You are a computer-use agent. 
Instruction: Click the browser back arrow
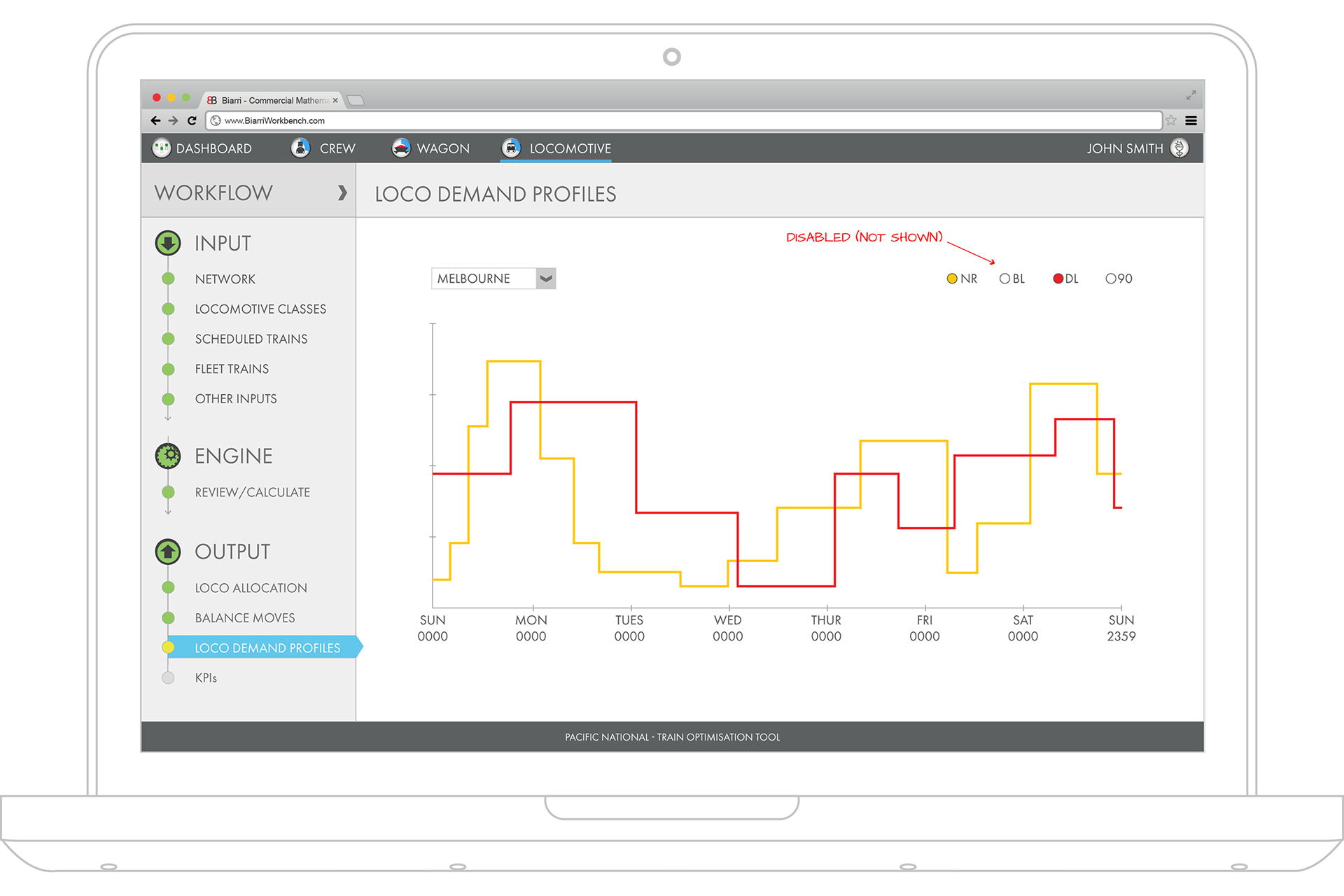[155, 120]
